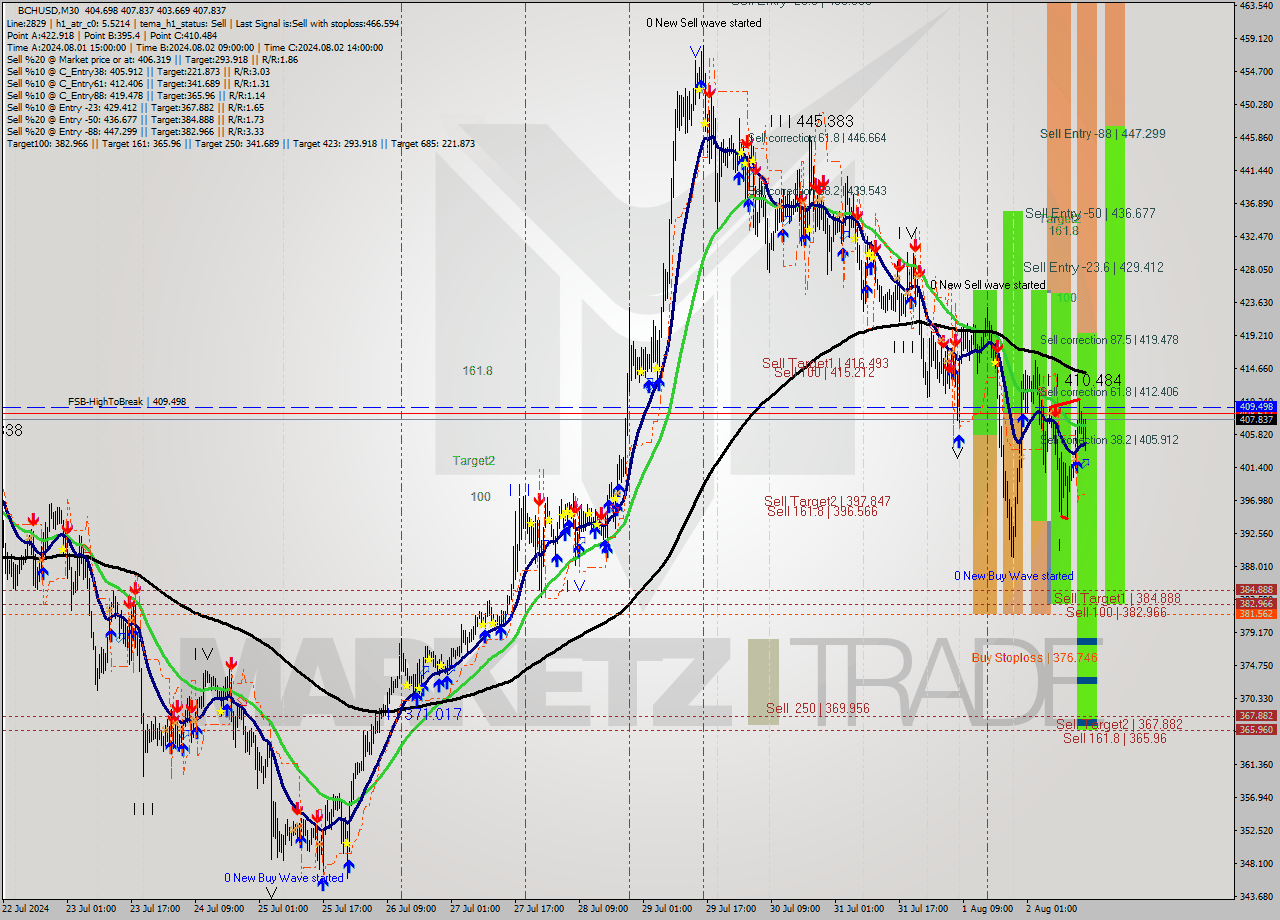Screen dimensions: 1280x920
Task: Click the red 365.960 price tag
Action: coord(1256,729)
